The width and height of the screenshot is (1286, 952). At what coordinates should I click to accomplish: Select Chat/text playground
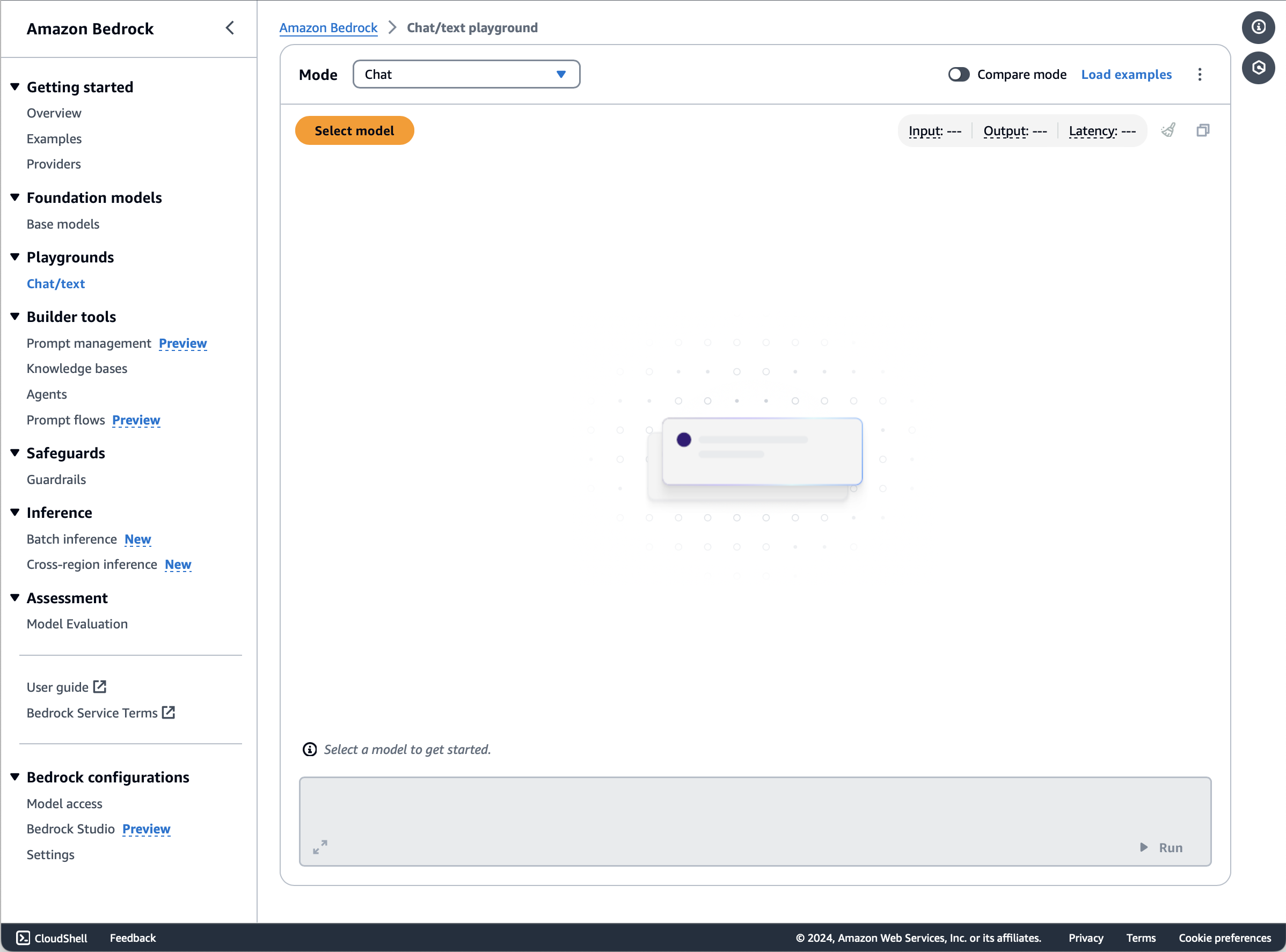[x=55, y=283]
